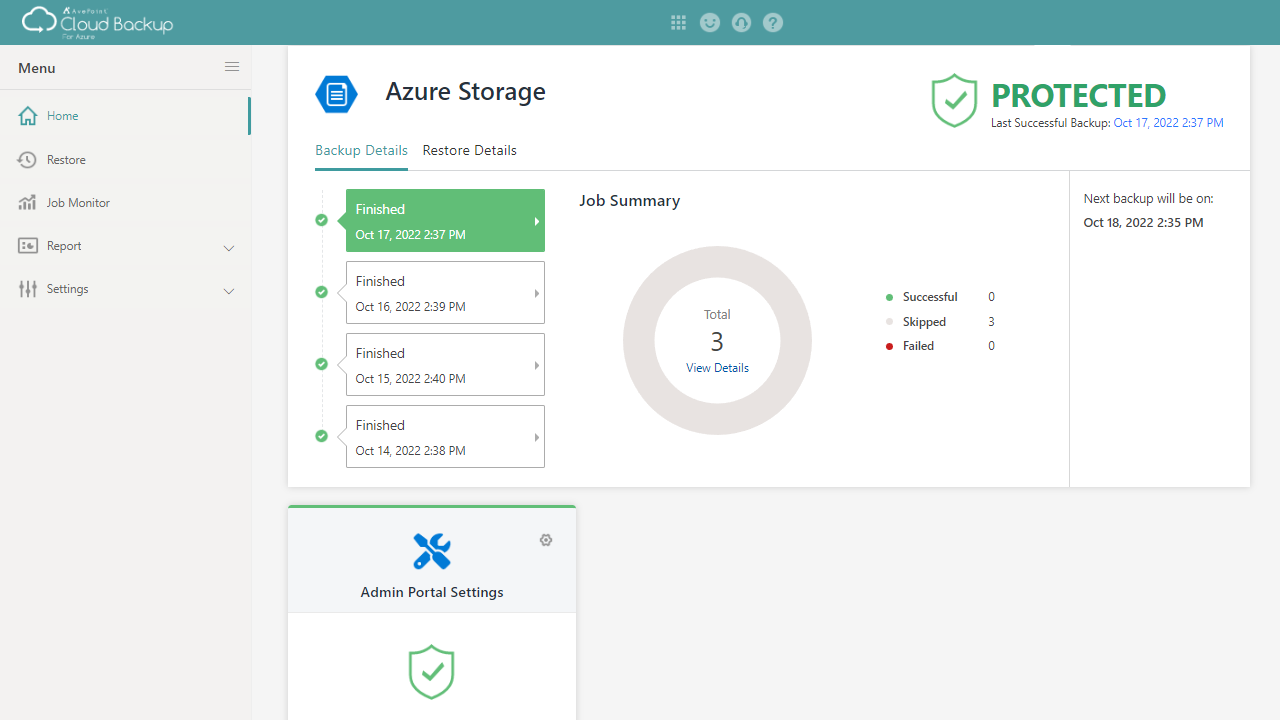Select Finished job Oct 16, 2022 2:39 PM
This screenshot has height=720, width=1280.
click(445, 293)
